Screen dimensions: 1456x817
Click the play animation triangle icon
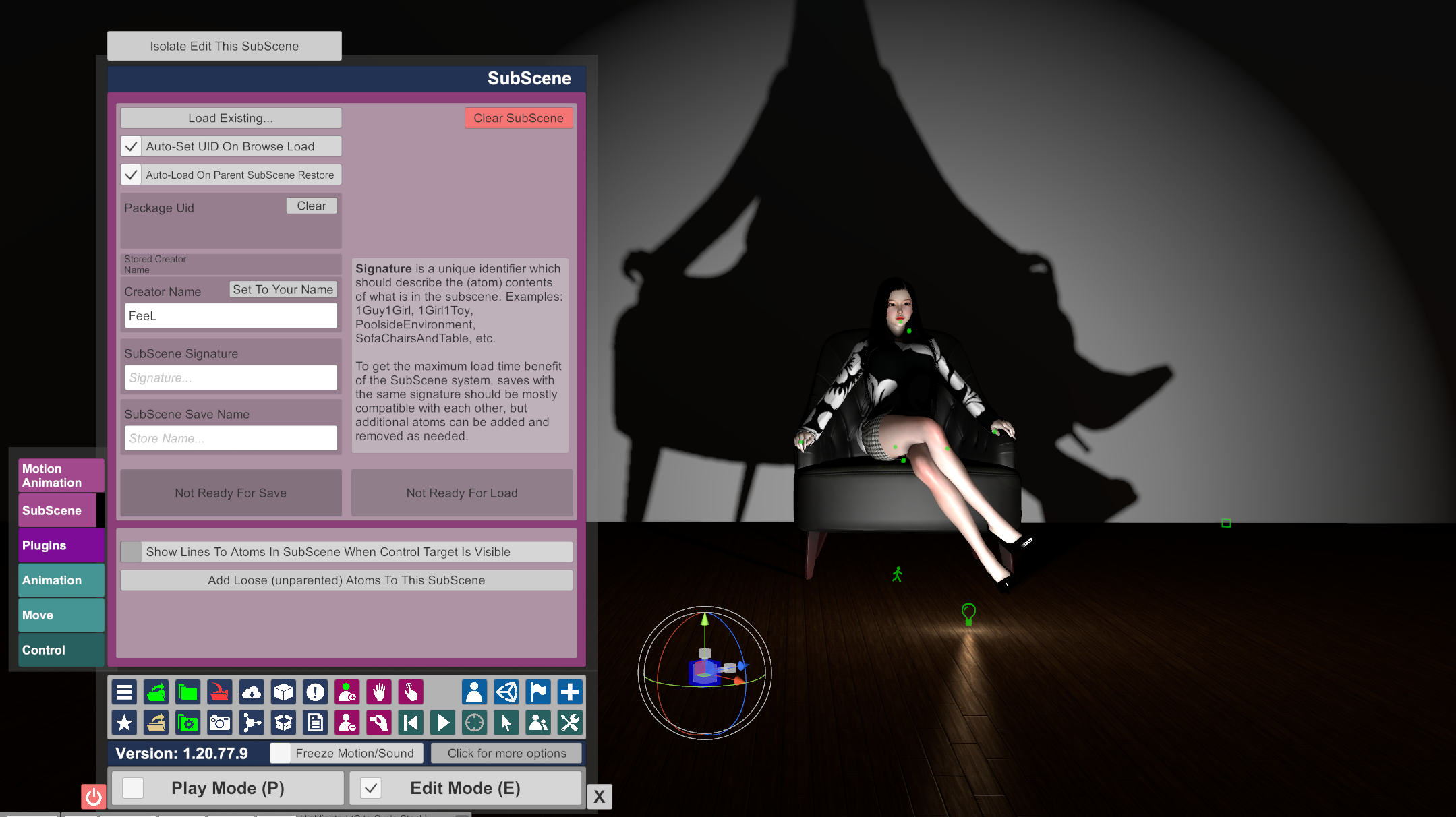[x=443, y=723]
